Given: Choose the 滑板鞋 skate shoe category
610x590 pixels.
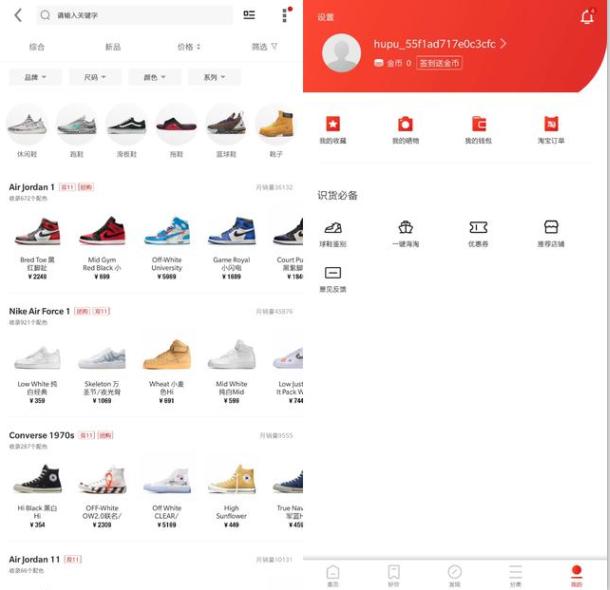Looking at the screenshot, I should 126,131.
